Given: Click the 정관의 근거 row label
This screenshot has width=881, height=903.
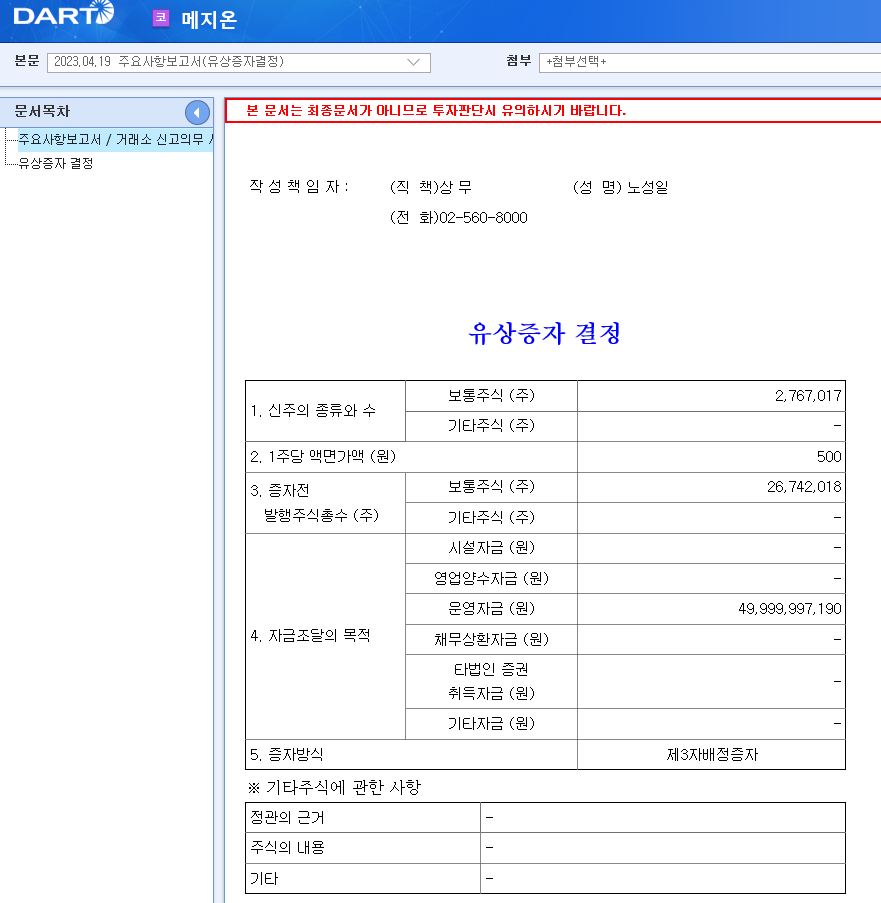Looking at the screenshot, I should pyautogui.click(x=287, y=818).
